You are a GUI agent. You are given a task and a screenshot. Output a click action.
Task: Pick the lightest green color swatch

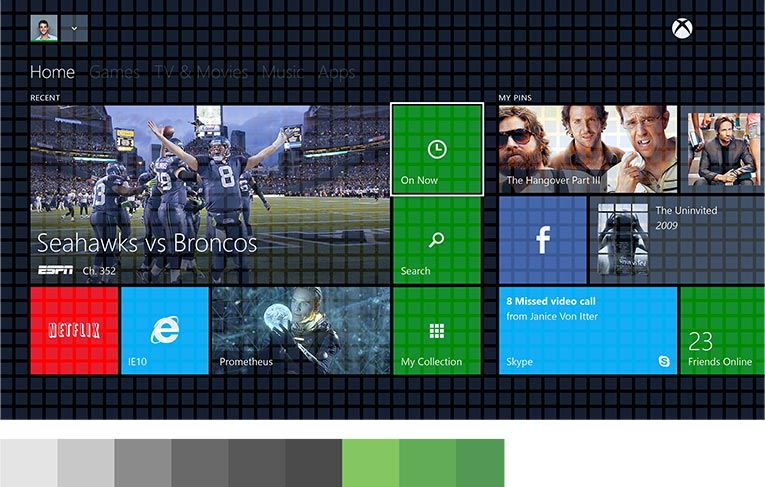point(370,462)
